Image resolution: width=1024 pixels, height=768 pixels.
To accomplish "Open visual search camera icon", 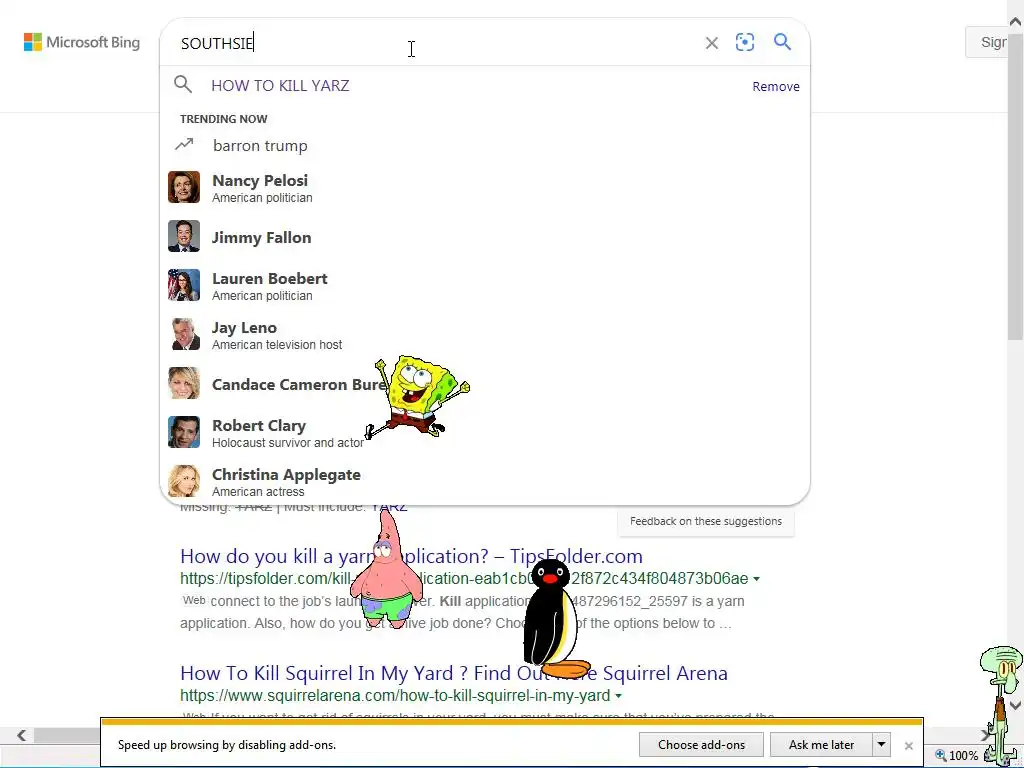I will (745, 42).
